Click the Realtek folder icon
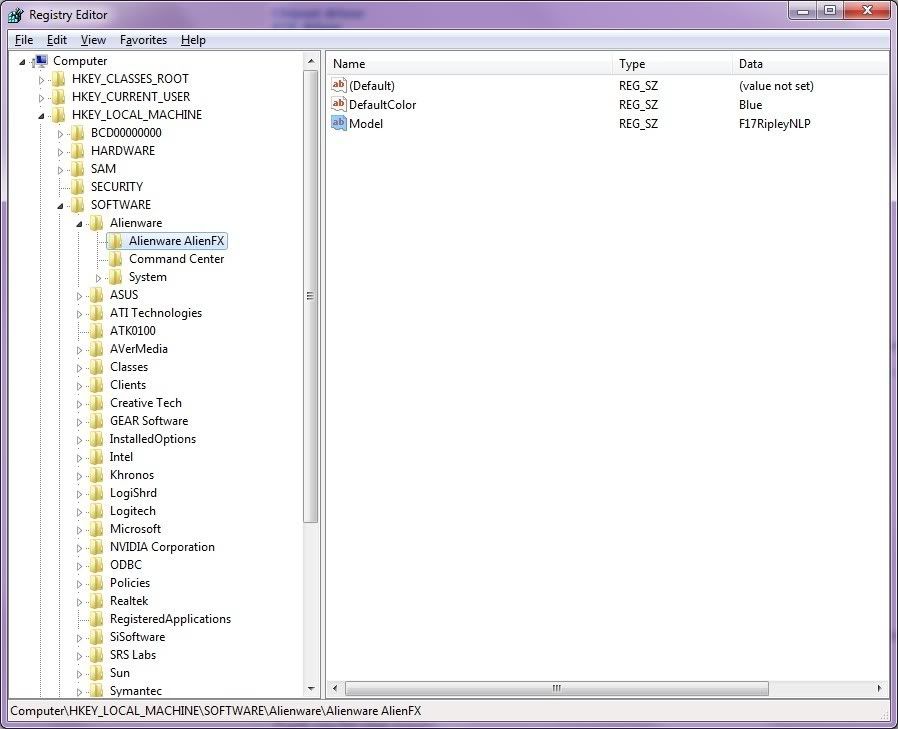Screen dimensions: 898x729 coord(96,601)
